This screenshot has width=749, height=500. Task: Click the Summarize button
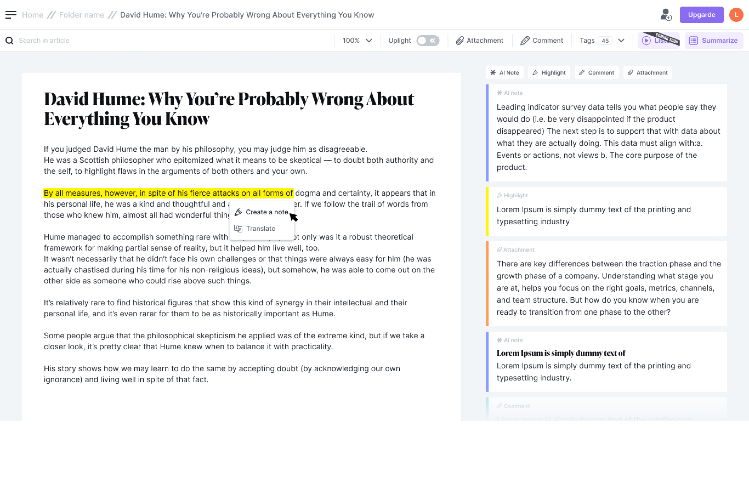(714, 41)
